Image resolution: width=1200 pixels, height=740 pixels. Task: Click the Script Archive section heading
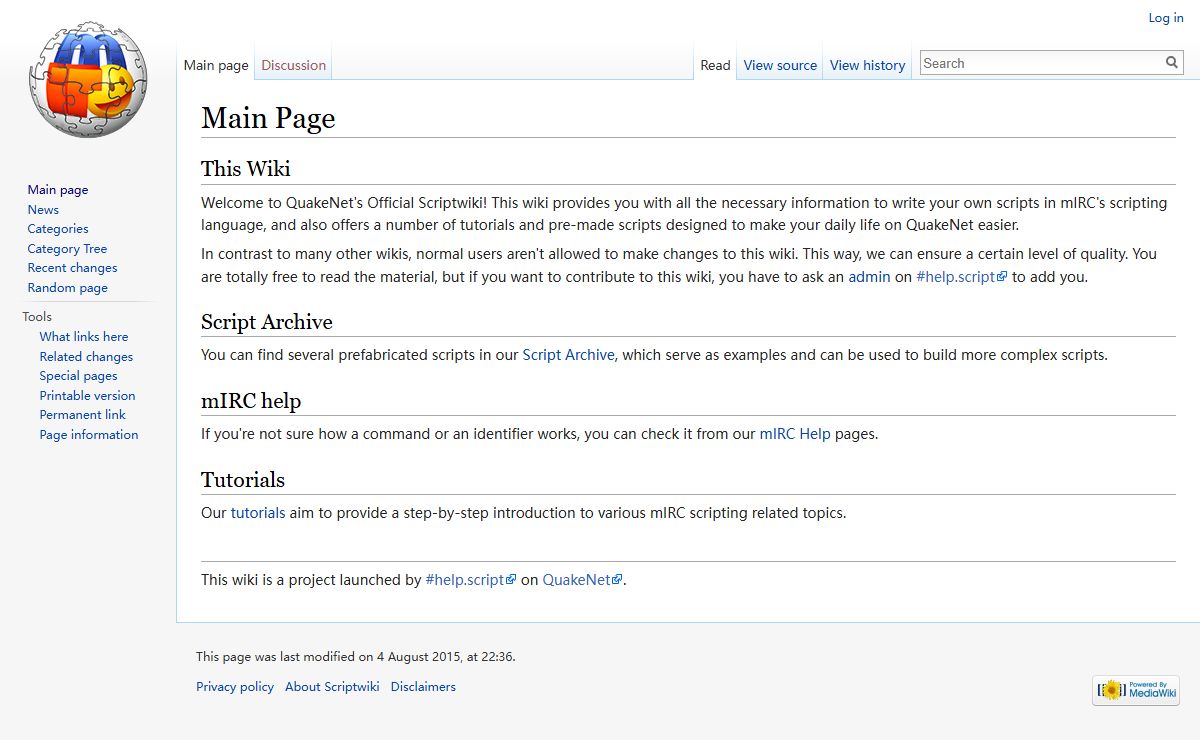click(x=267, y=322)
